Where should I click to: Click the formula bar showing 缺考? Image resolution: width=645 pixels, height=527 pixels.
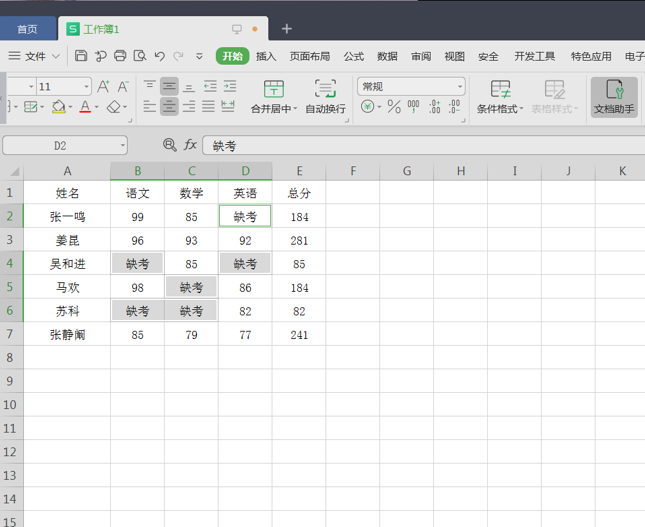(x=424, y=145)
